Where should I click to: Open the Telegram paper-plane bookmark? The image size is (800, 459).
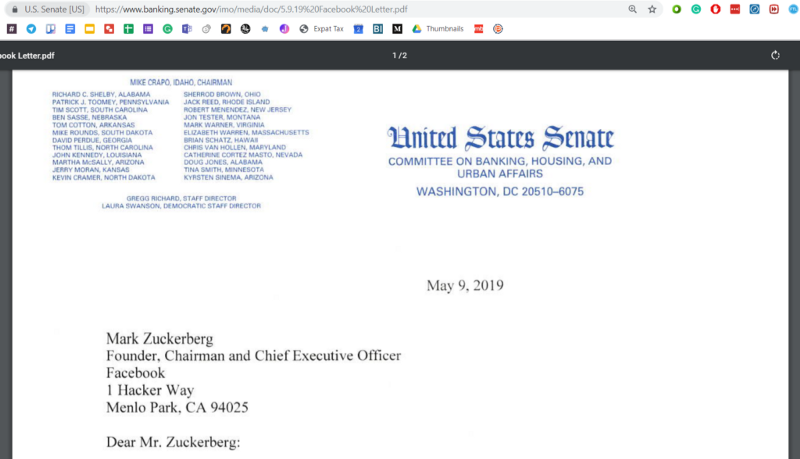click(x=31, y=29)
